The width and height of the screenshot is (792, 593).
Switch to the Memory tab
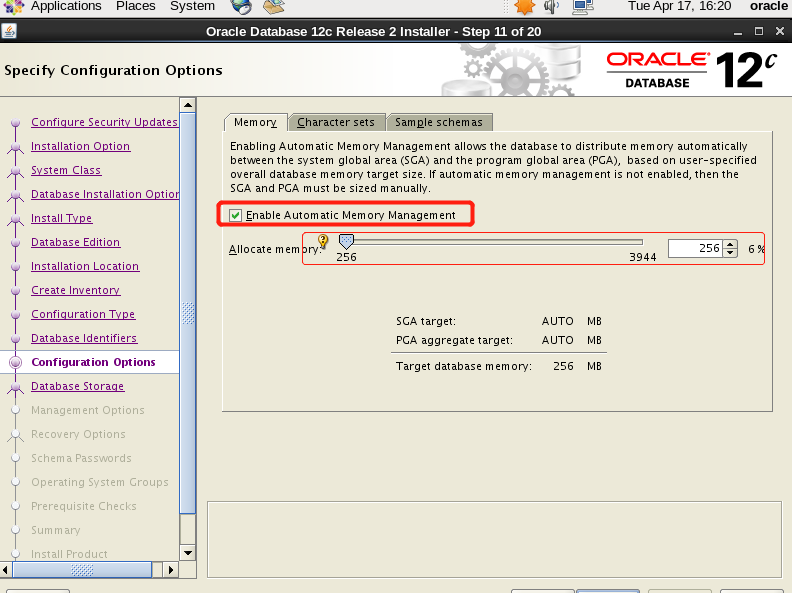coord(255,122)
